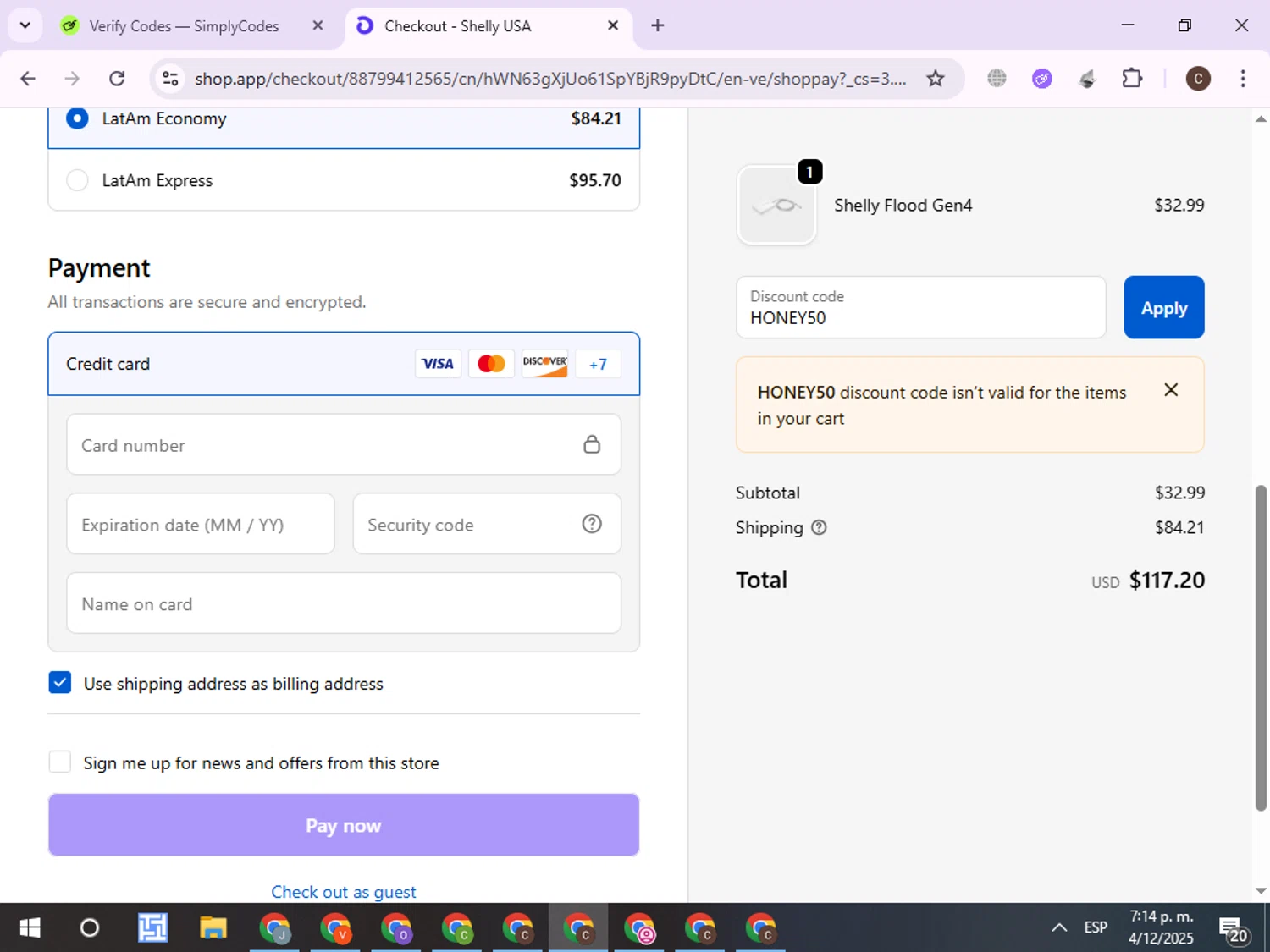Open the globe extension icon
Image resolution: width=1270 pixels, height=952 pixels.
[x=997, y=79]
